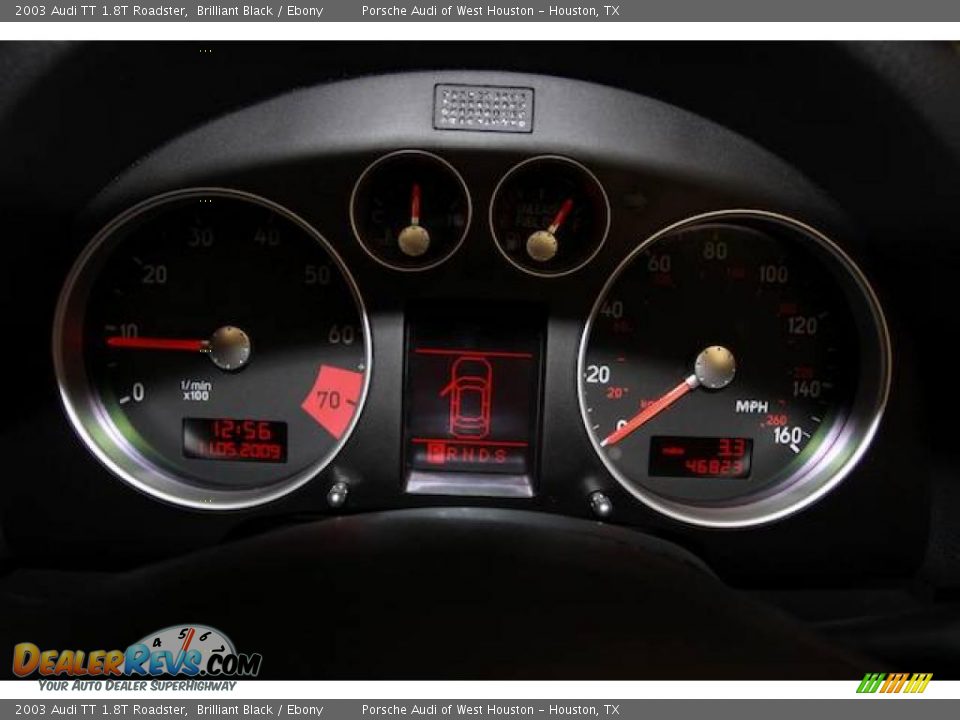Click the highlighted P gear indicator
This screenshot has height=720, width=960.
[x=435, y=454]
